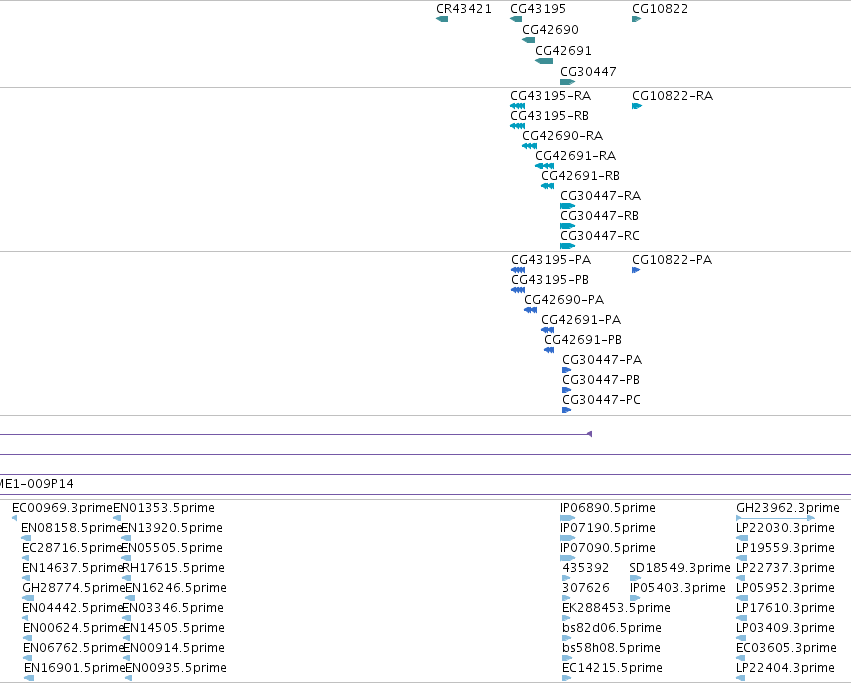
Task: Select transcript CG42690-RA
Action: pos(529,146)
